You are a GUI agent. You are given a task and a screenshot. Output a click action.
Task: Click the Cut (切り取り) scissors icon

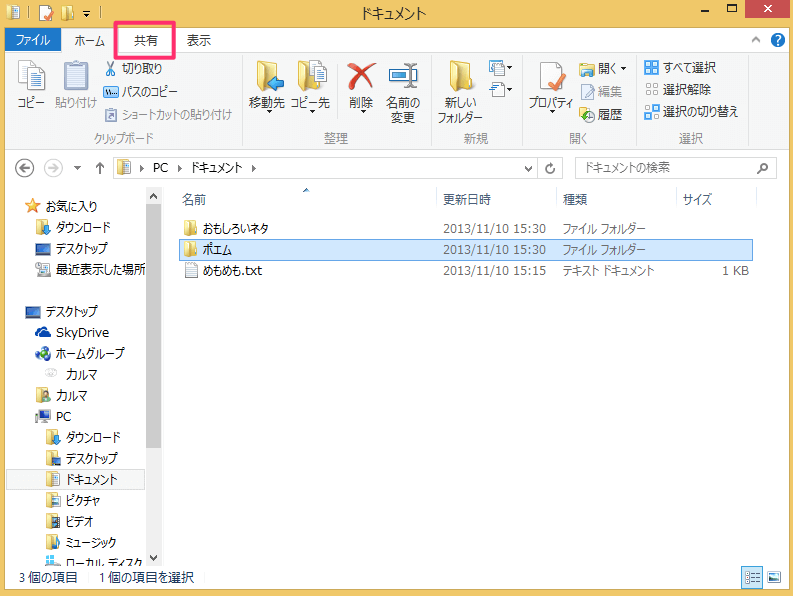111,68
